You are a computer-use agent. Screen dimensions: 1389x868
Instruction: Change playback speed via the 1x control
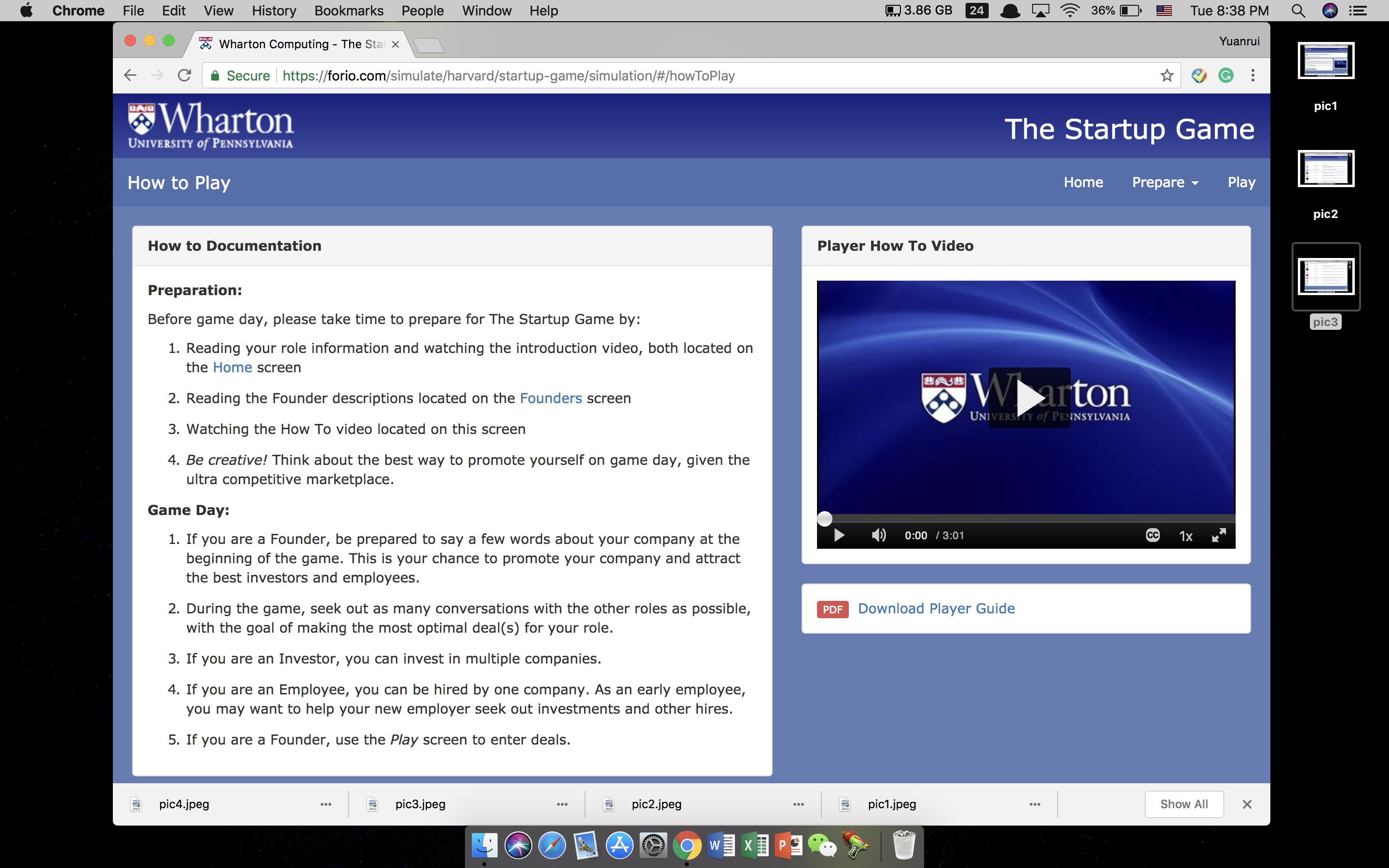[x=1186, y=536]
